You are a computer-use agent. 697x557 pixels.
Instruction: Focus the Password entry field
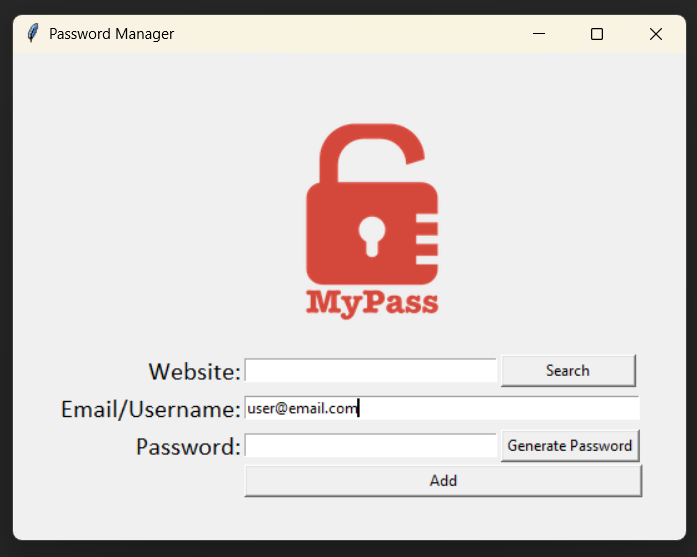click(x=370, y=446)
